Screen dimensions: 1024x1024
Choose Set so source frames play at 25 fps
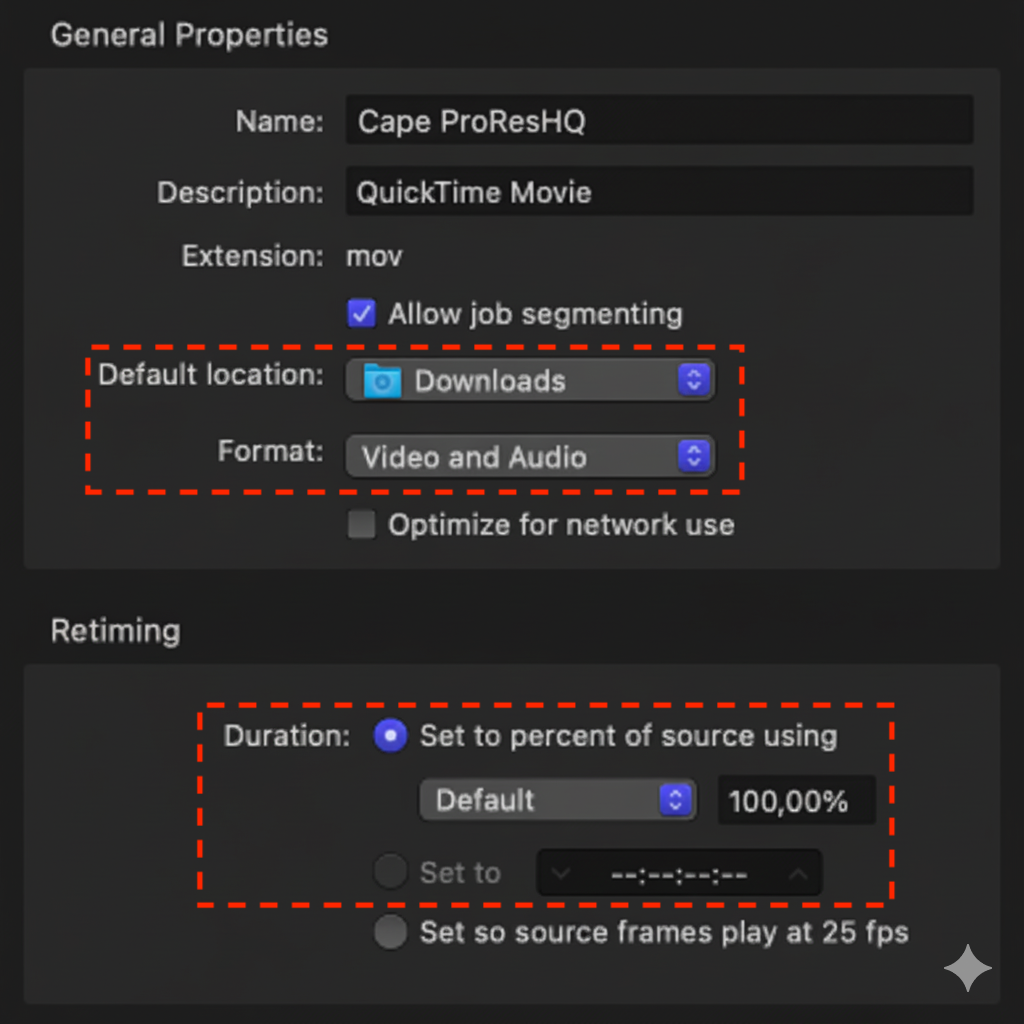(390, 932)
